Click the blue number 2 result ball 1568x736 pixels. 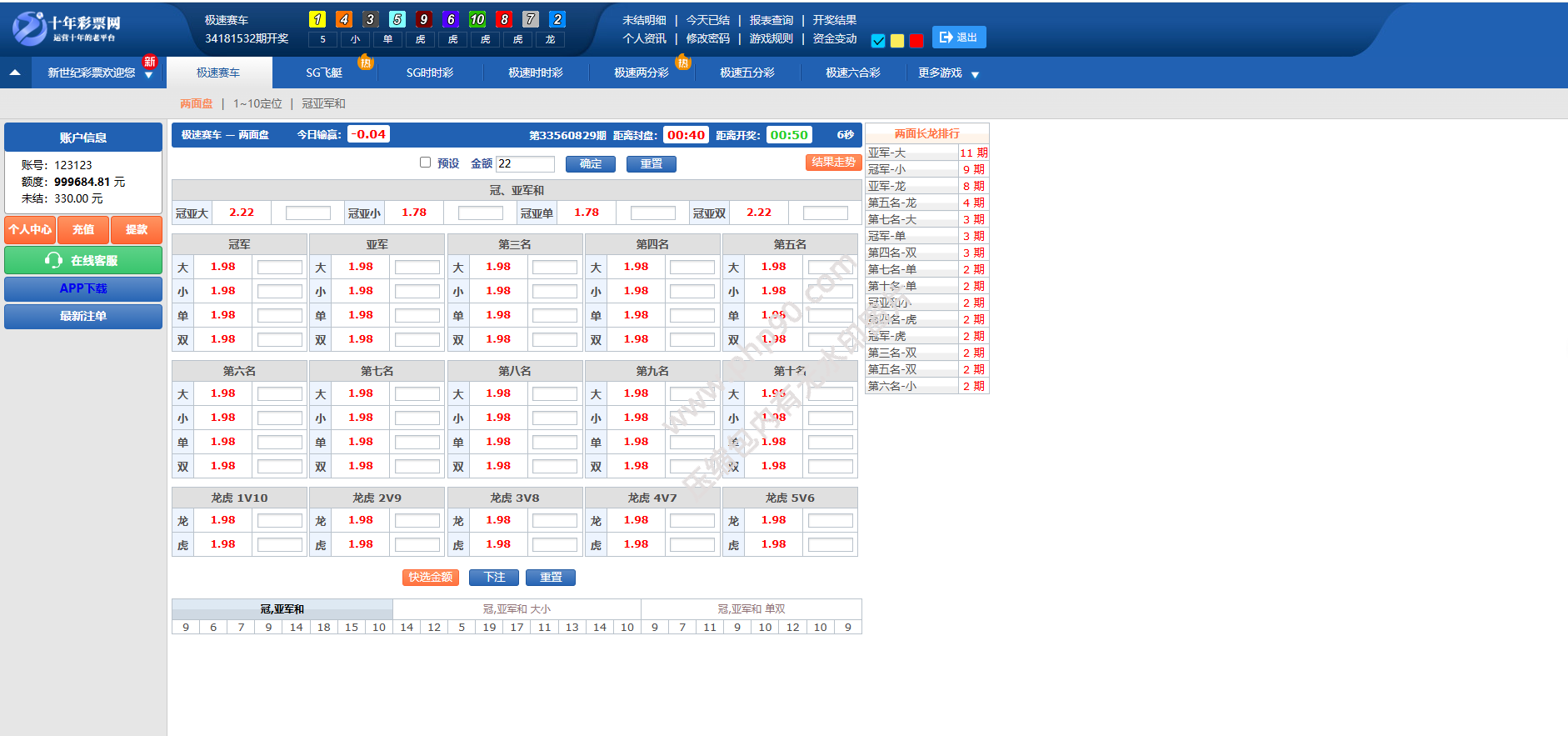(557, 19)
